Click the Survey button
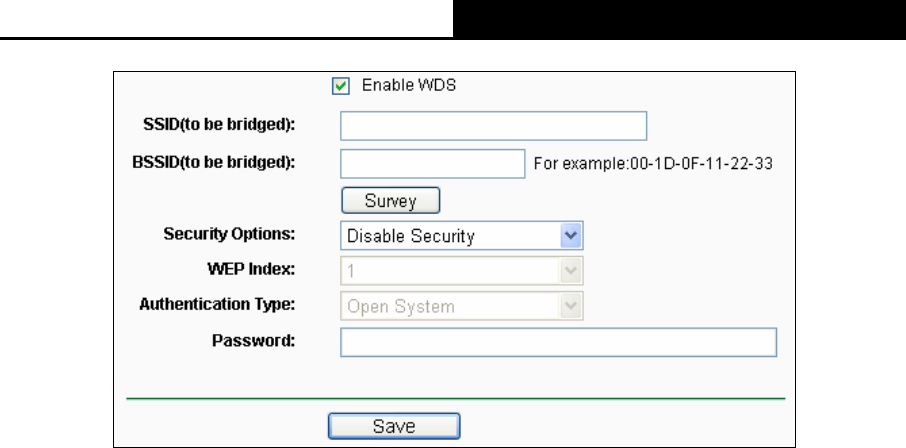906x448 pixels. pos(391,201)
